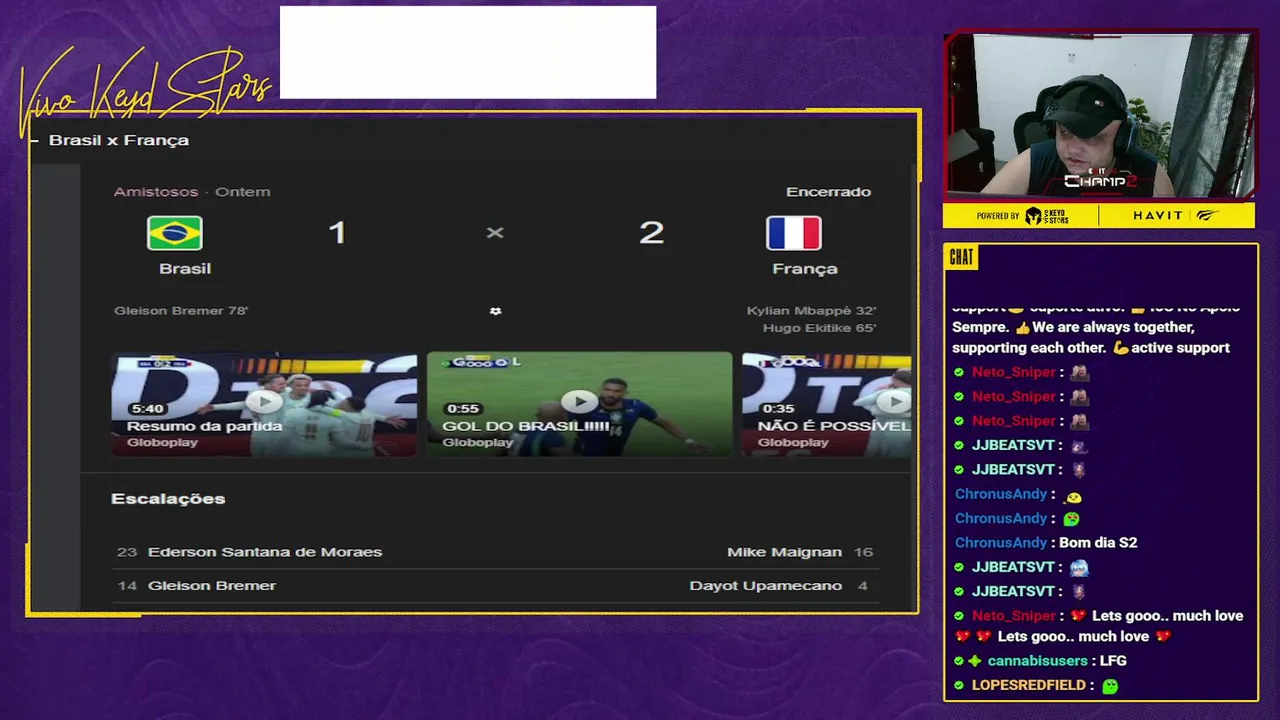The image size is (1280, 720).
Task: Click the green badge beside LOPESREDFIELD
Action: (959, 685)
